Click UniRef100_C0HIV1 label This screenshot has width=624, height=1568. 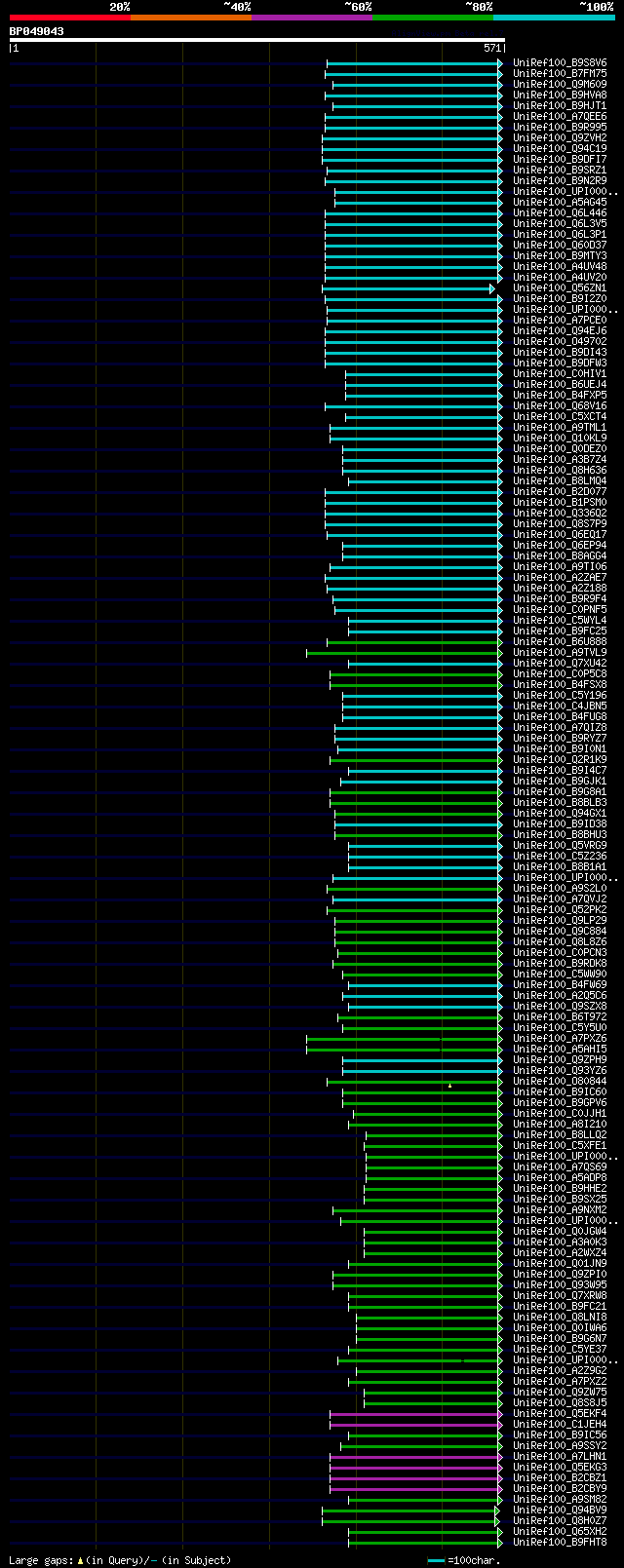[x=560, y=373]
